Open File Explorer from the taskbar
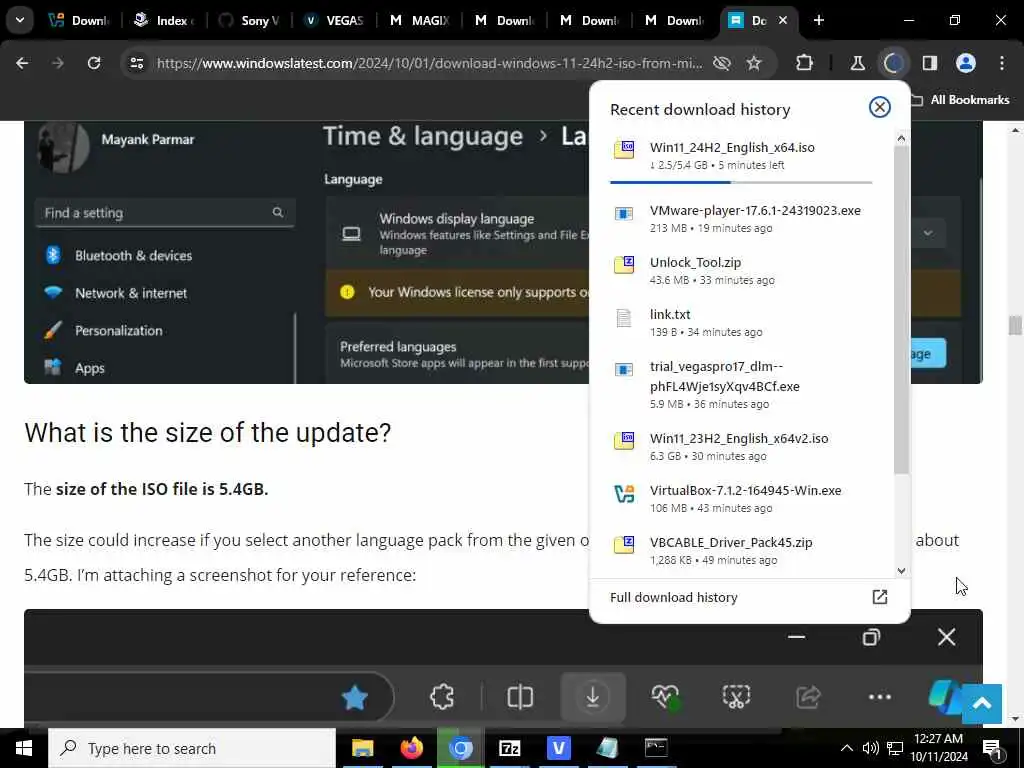The image size is (1024, 768). [x=362, y=748]
